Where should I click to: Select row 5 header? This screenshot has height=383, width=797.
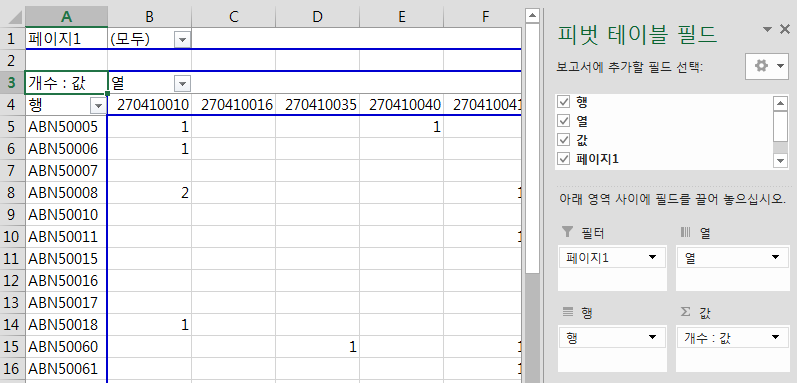[x=12, y=127]
